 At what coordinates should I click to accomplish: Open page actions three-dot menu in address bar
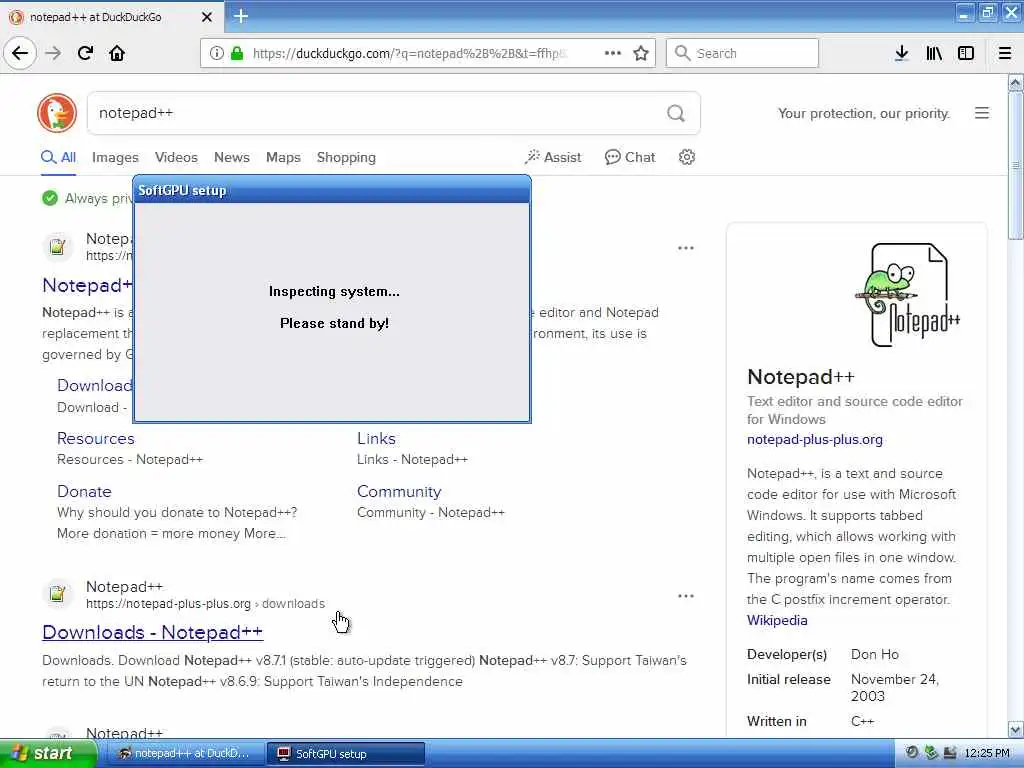(613, 53)
